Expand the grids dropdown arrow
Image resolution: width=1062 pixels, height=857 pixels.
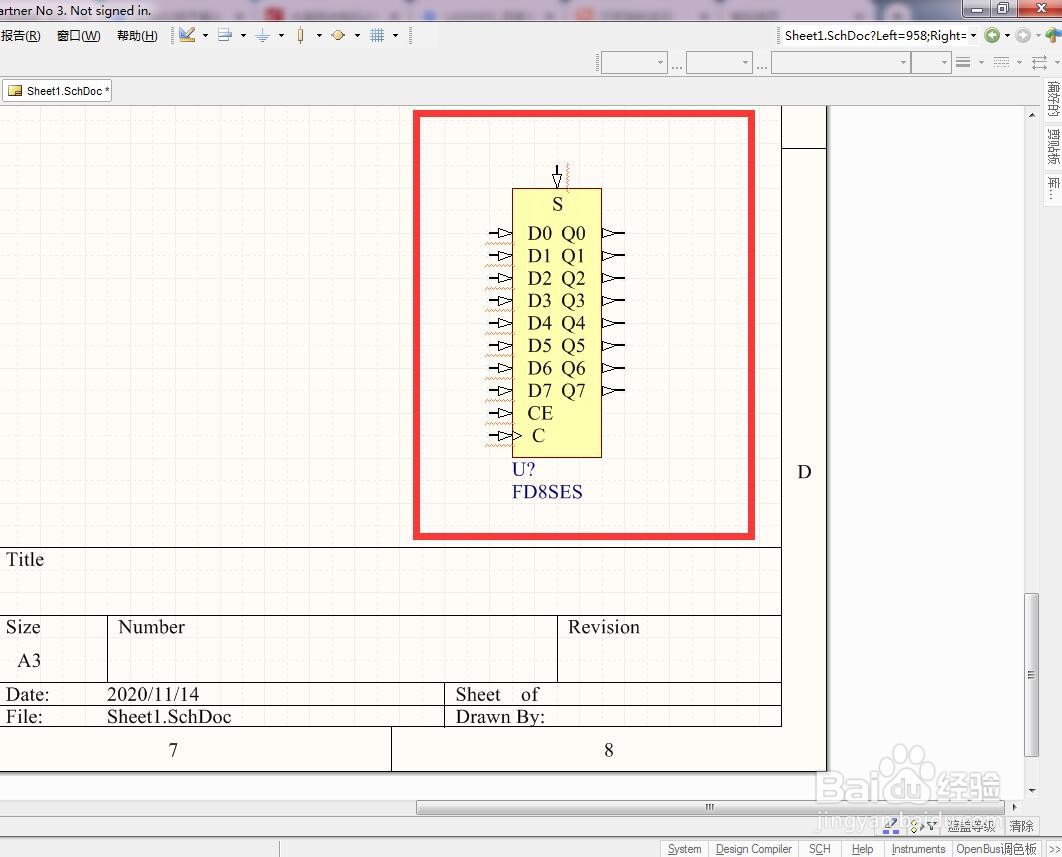coord(396,35)
